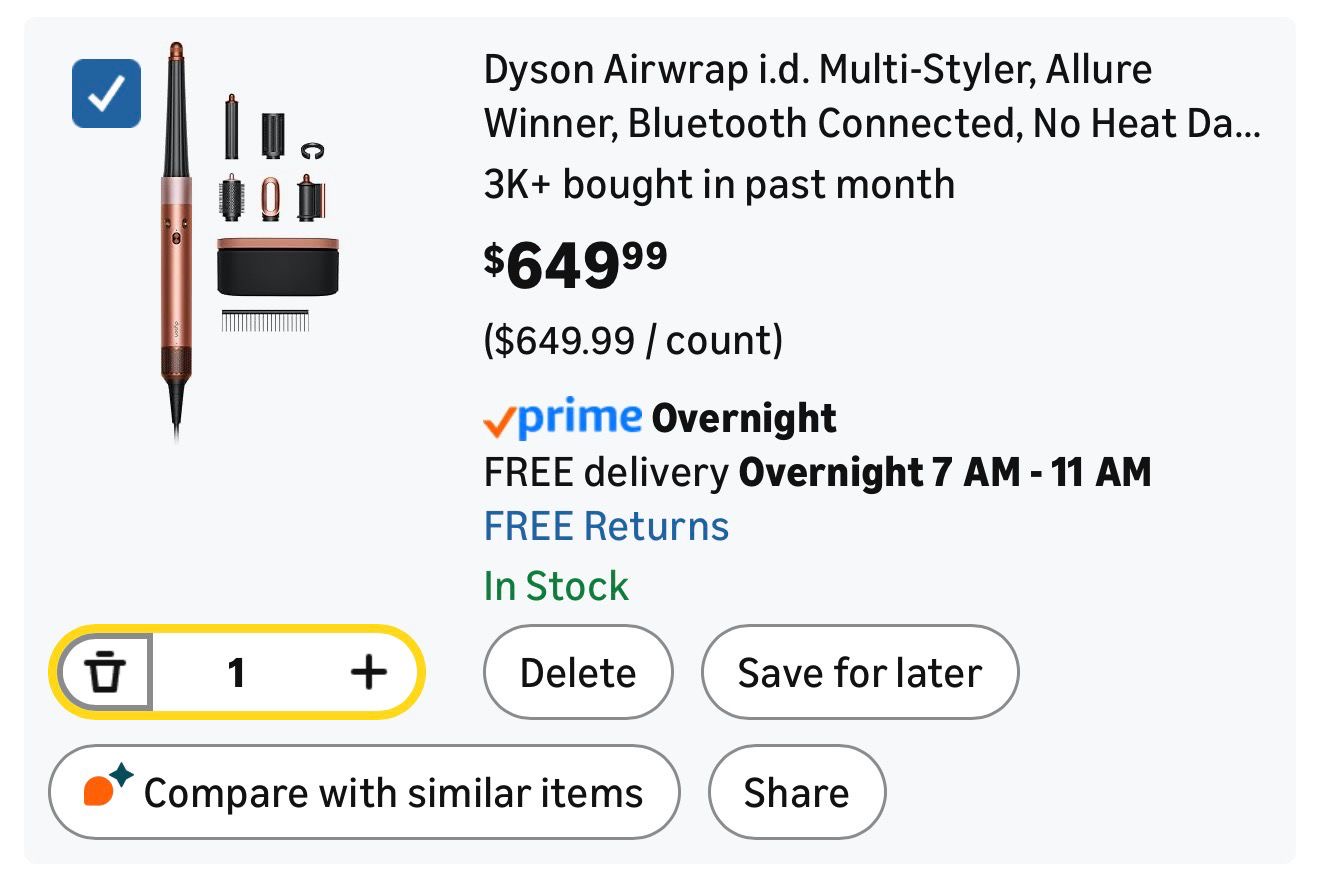Share the Dyson Airwrap item
Image resolution: width=1320 pixels, height=877 pixels.
(x=796, y=792)
